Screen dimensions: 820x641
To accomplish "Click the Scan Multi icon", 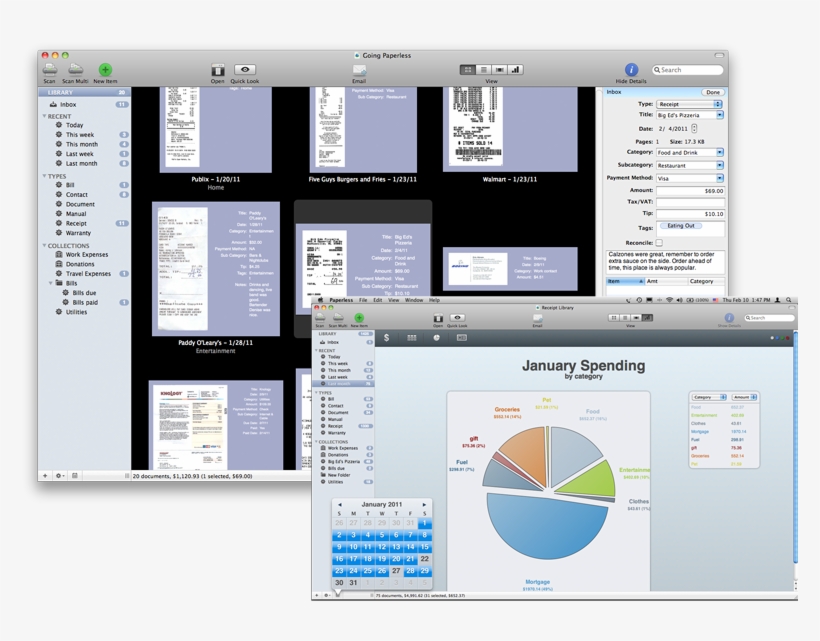I will tap(74, 69).
